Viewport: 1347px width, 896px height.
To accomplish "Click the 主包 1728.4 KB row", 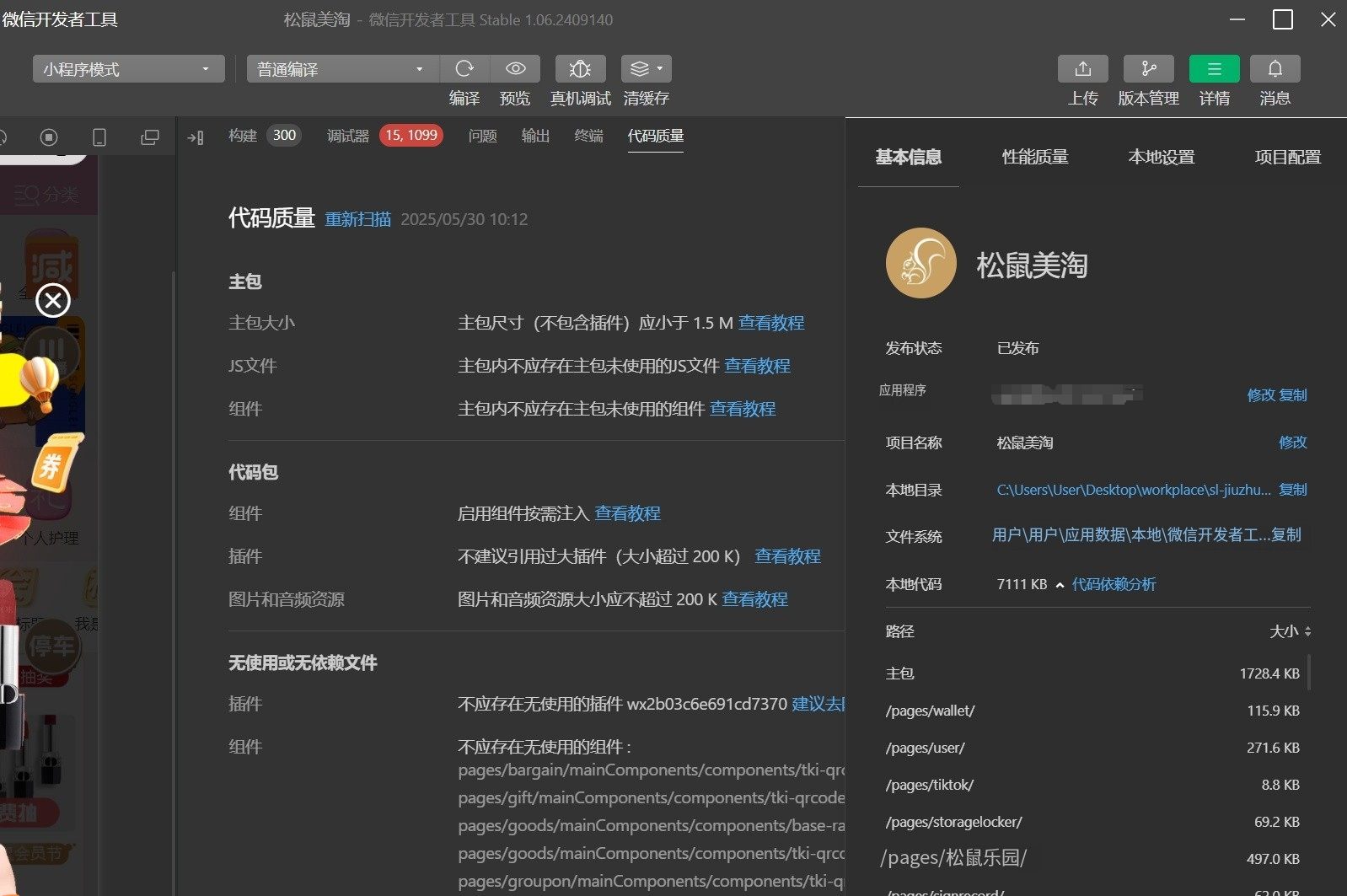I will point(1092,673).
